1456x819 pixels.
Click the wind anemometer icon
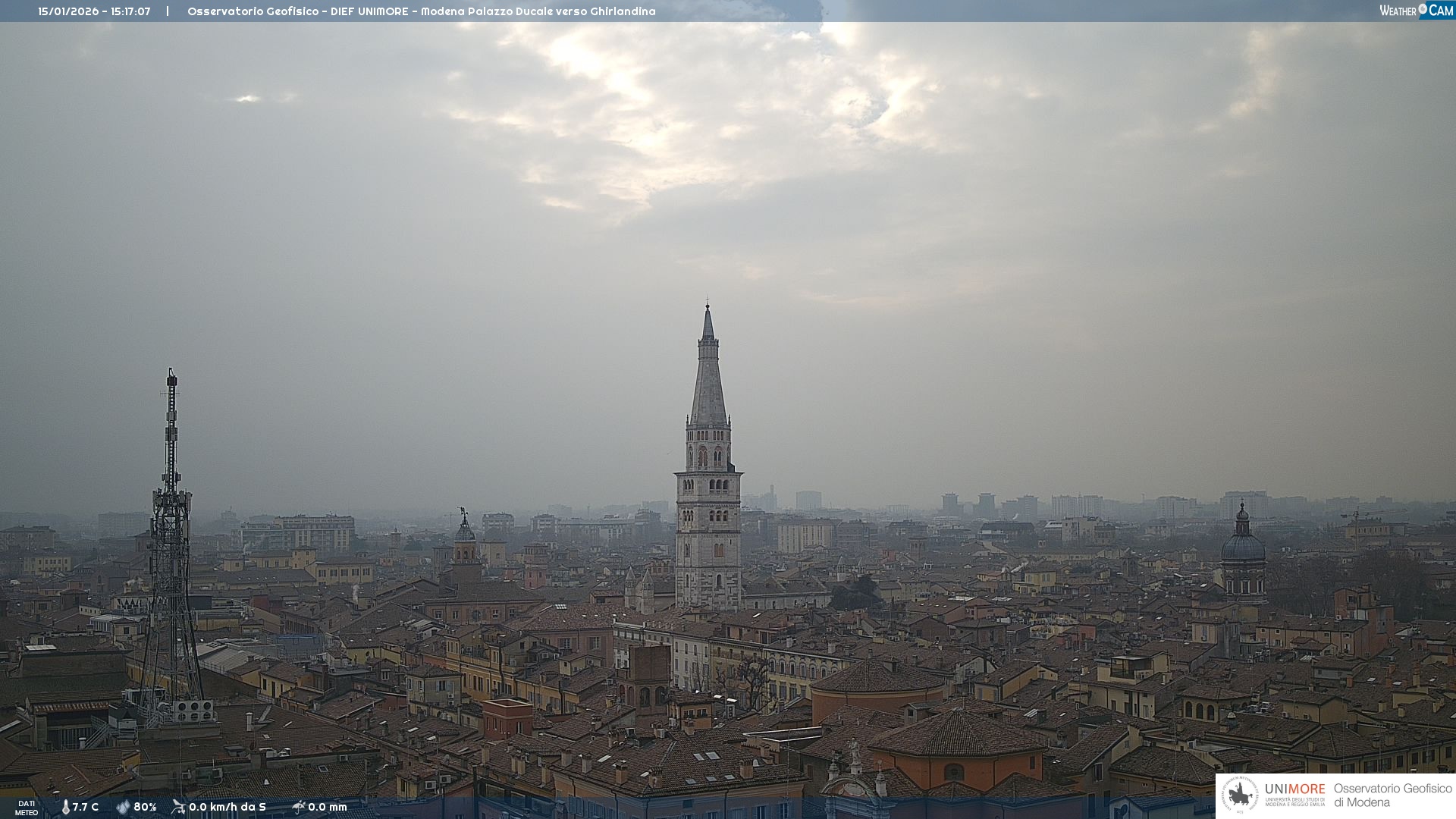point(178,807)
